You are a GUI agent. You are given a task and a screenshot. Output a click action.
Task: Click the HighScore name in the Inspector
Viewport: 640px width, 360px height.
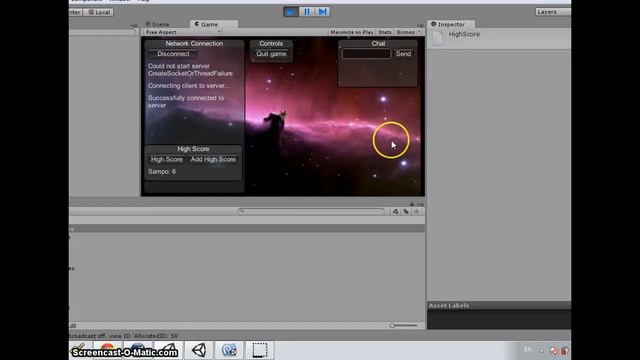(x=464, y=34)
